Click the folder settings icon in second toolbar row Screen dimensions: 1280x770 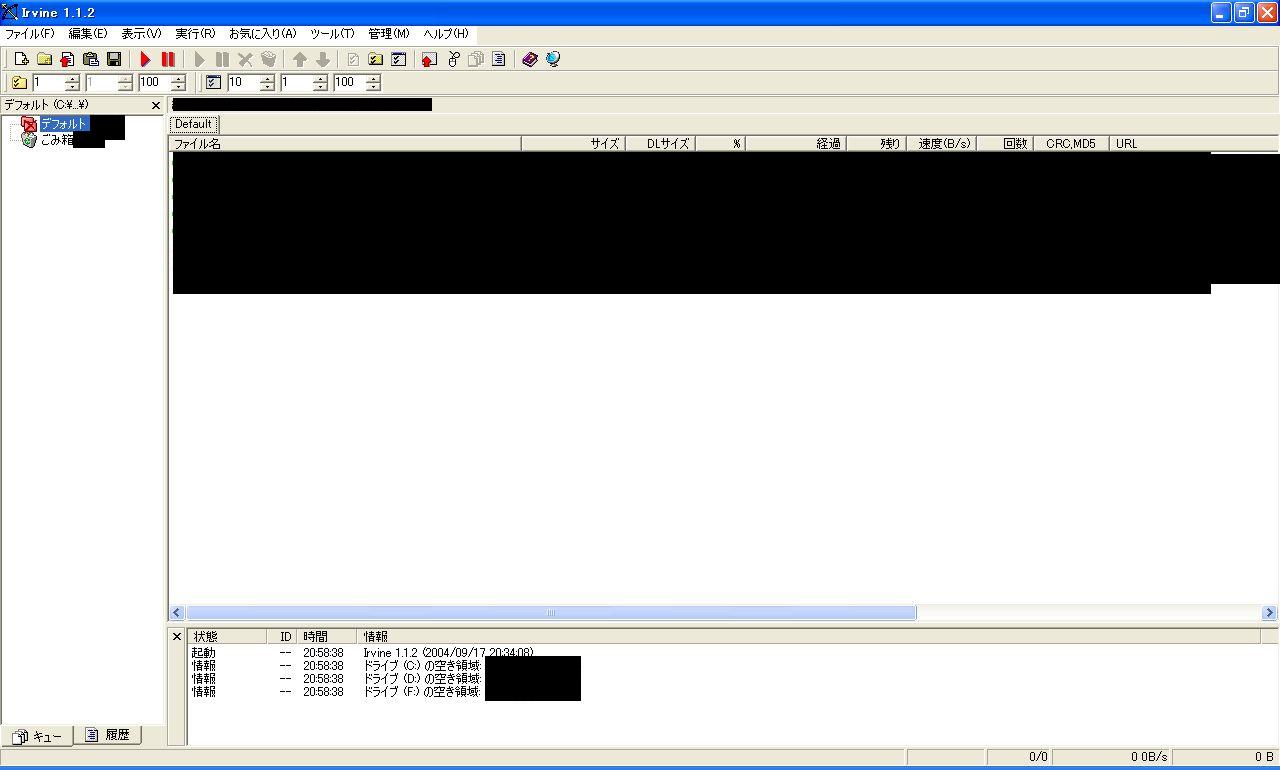(19, 83)
